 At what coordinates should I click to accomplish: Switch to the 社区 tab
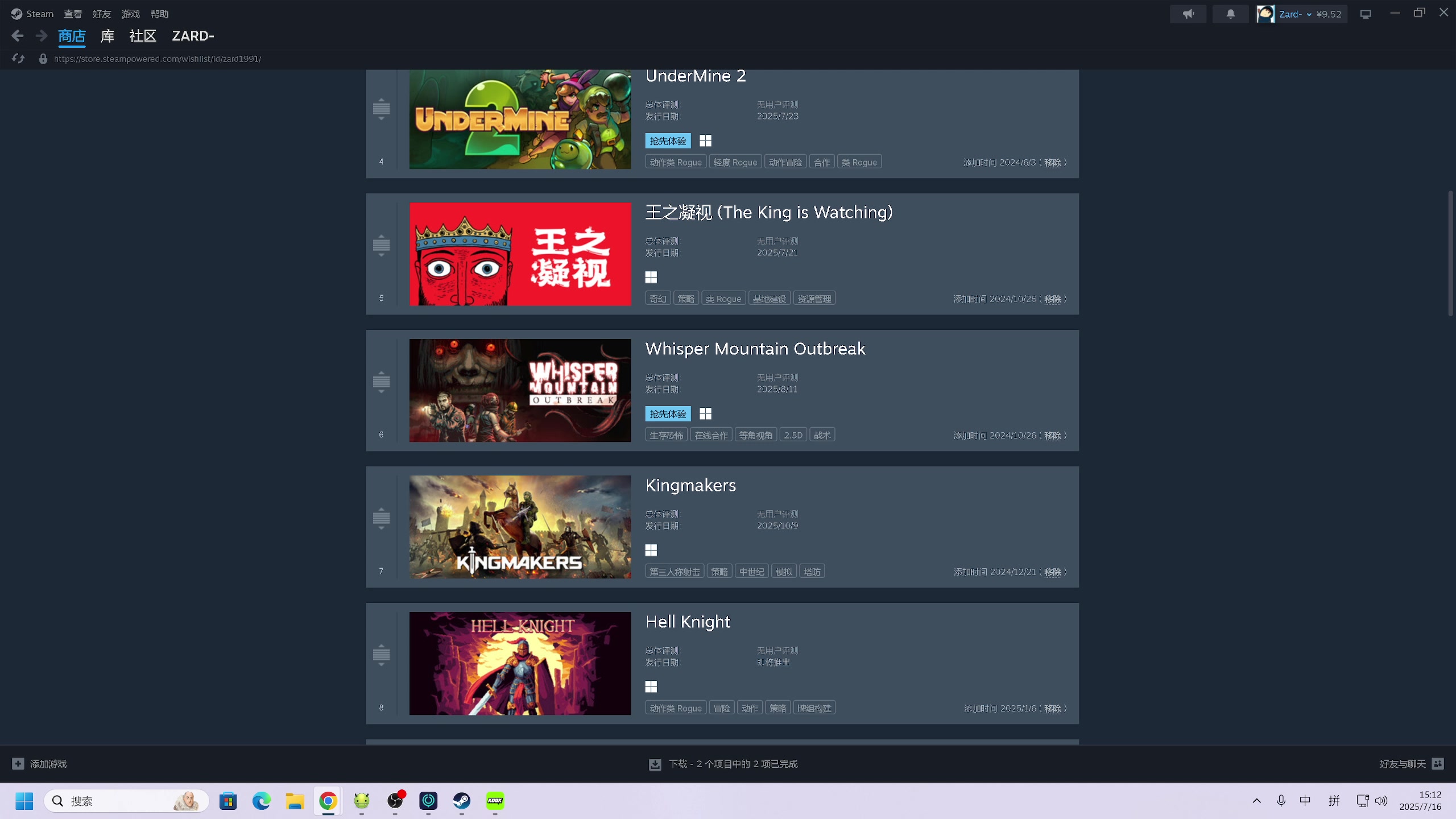click(143, 36)
